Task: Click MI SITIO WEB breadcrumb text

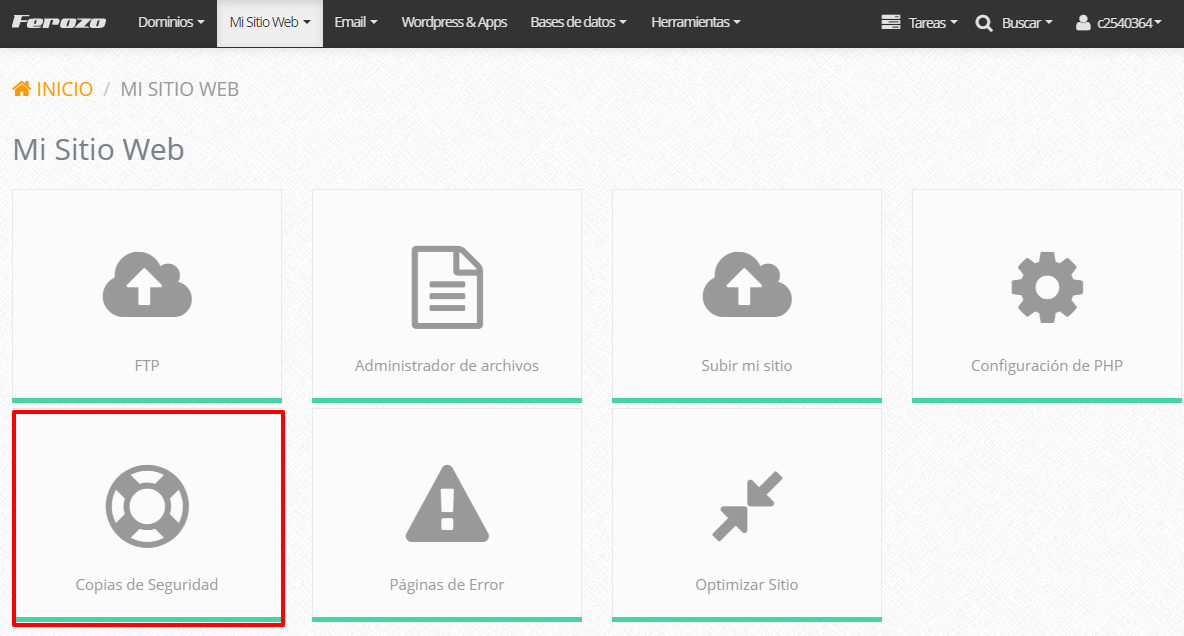Action: (x=180, y=89)
